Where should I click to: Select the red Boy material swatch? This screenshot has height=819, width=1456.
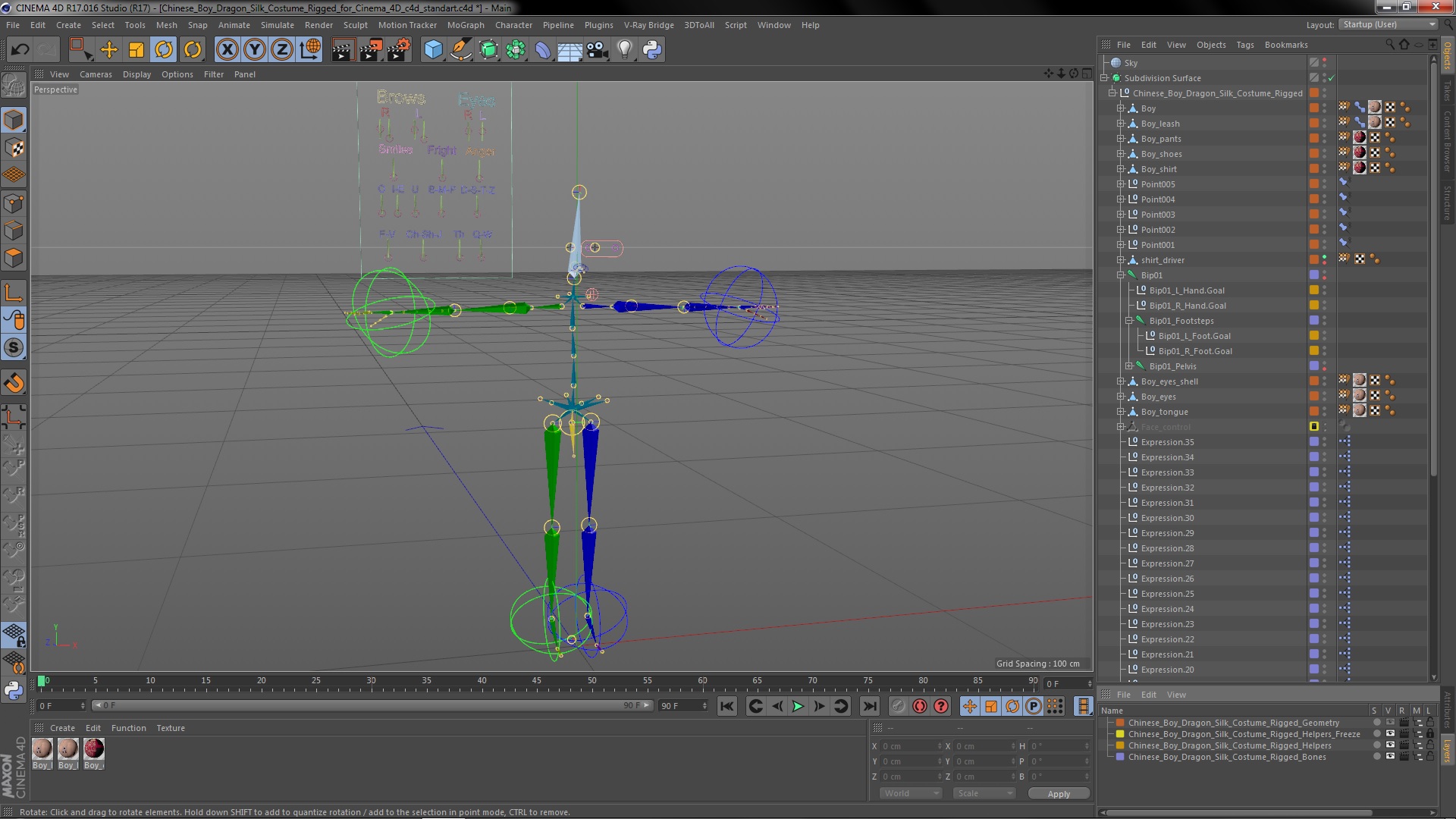(x=94, y=749)
